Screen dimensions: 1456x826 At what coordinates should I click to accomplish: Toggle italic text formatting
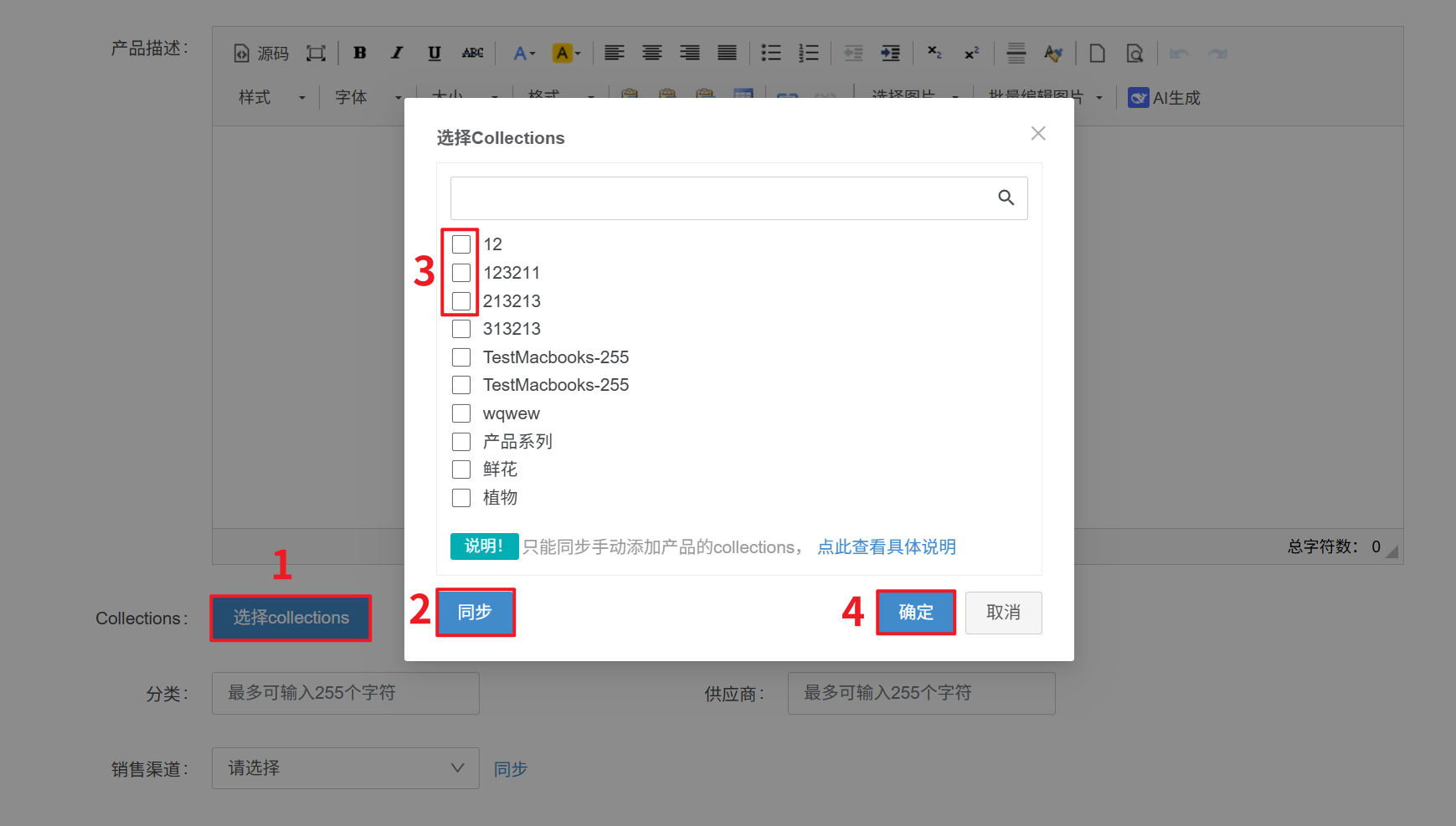point(397,53)
